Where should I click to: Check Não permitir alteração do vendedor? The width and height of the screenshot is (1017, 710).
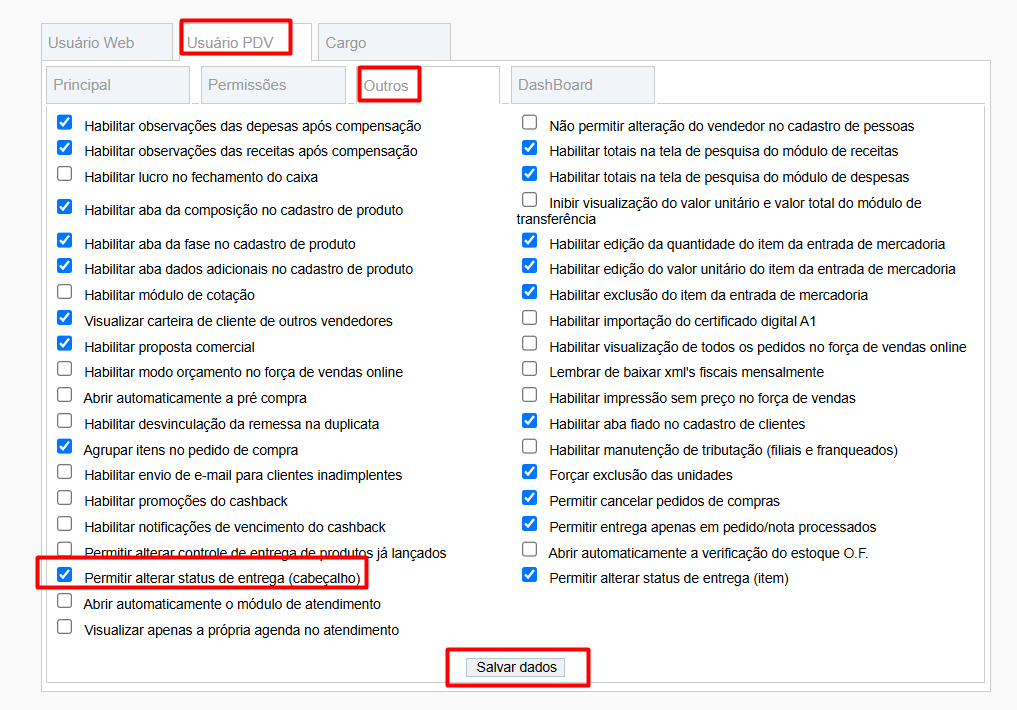[529, 122]
